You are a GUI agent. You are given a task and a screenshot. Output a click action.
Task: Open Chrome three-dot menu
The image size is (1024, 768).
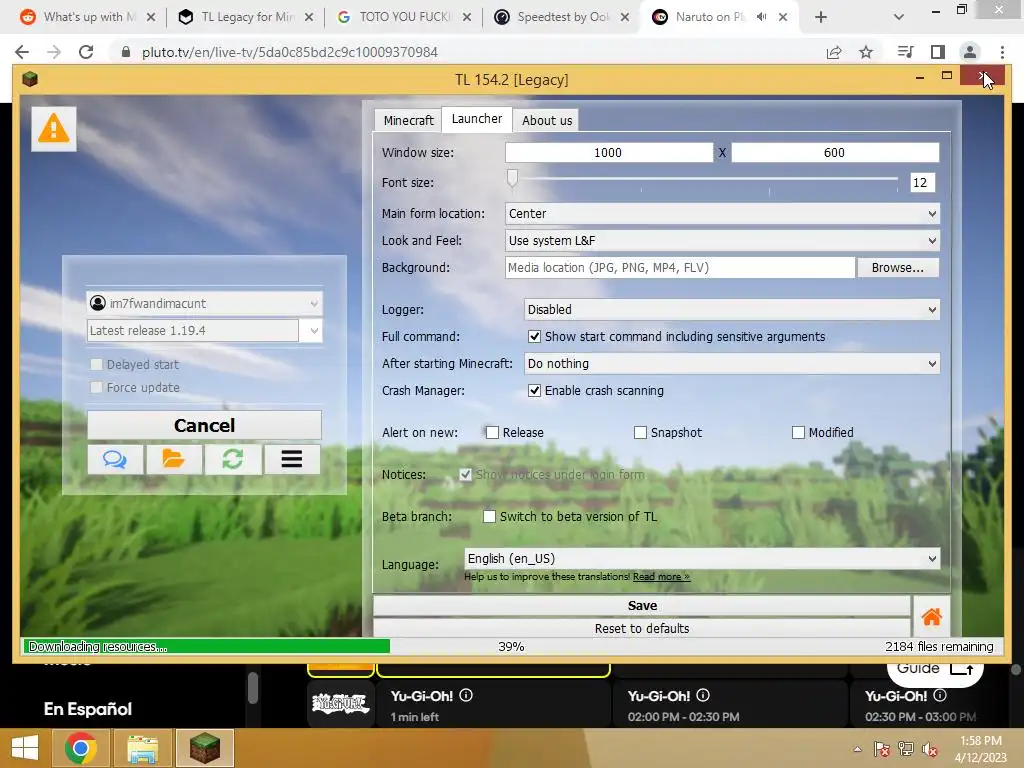(1002, 52)
